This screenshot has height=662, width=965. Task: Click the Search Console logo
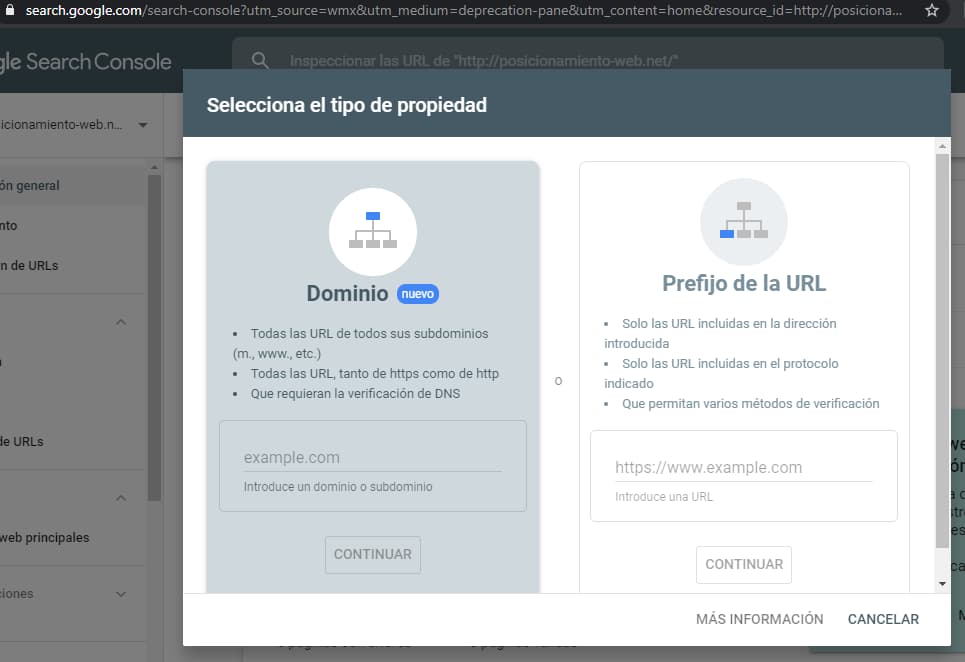pyautogui.click(x=86, y=62)
